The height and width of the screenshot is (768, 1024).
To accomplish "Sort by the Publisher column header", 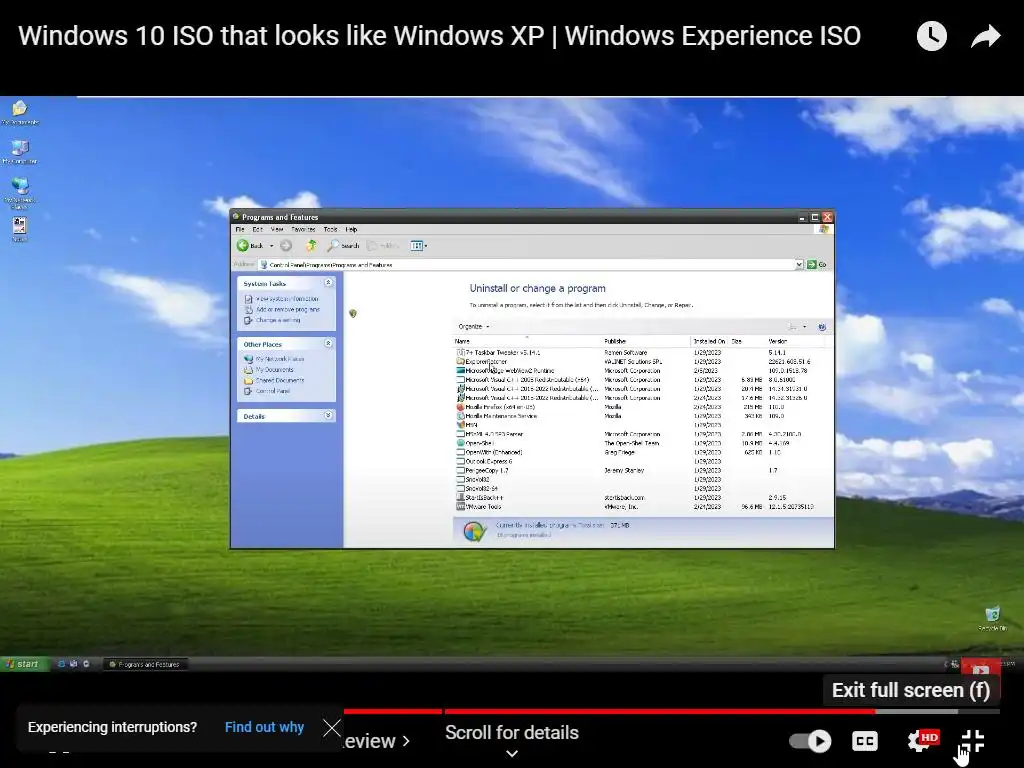I will point(646,341).
